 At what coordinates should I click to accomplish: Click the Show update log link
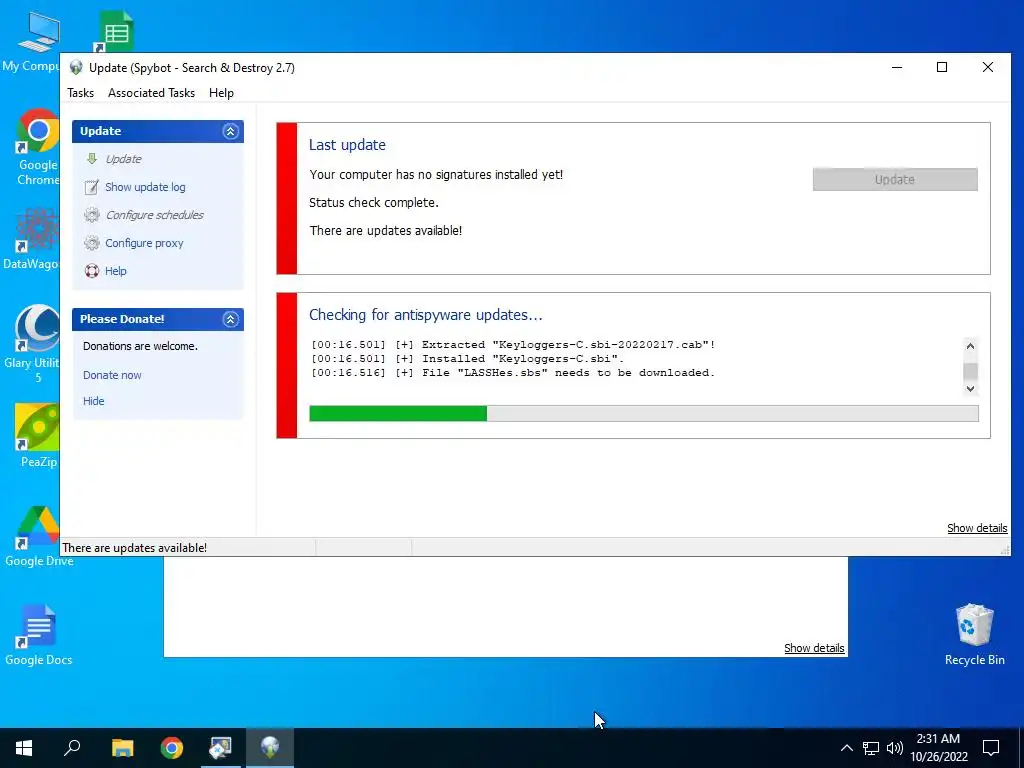pos(145,187)
